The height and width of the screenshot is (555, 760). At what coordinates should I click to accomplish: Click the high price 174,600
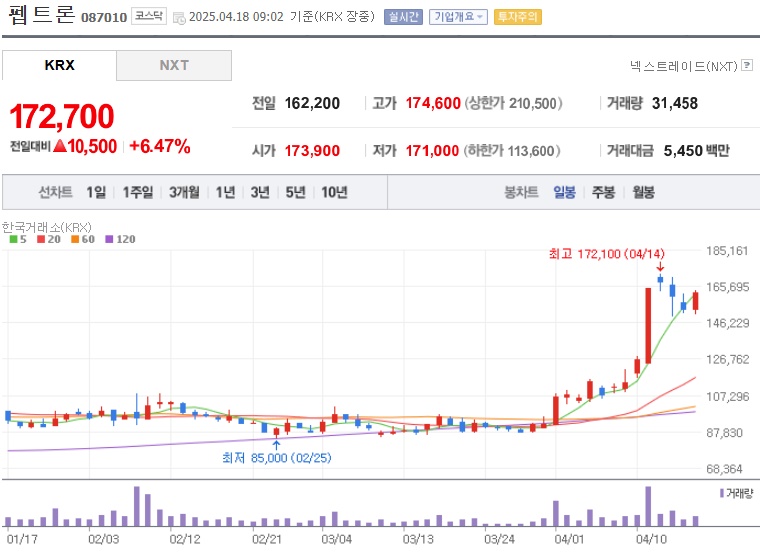pos(433,103)
